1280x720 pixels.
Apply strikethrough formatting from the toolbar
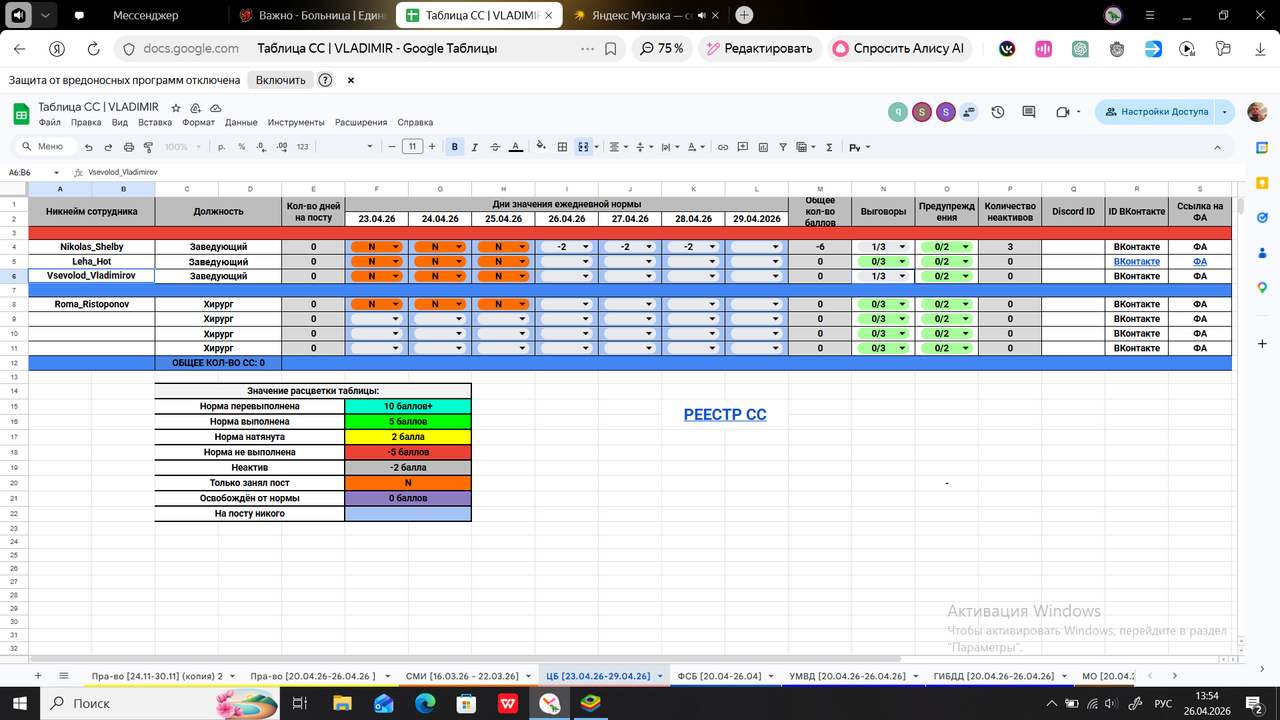point(494,147)
